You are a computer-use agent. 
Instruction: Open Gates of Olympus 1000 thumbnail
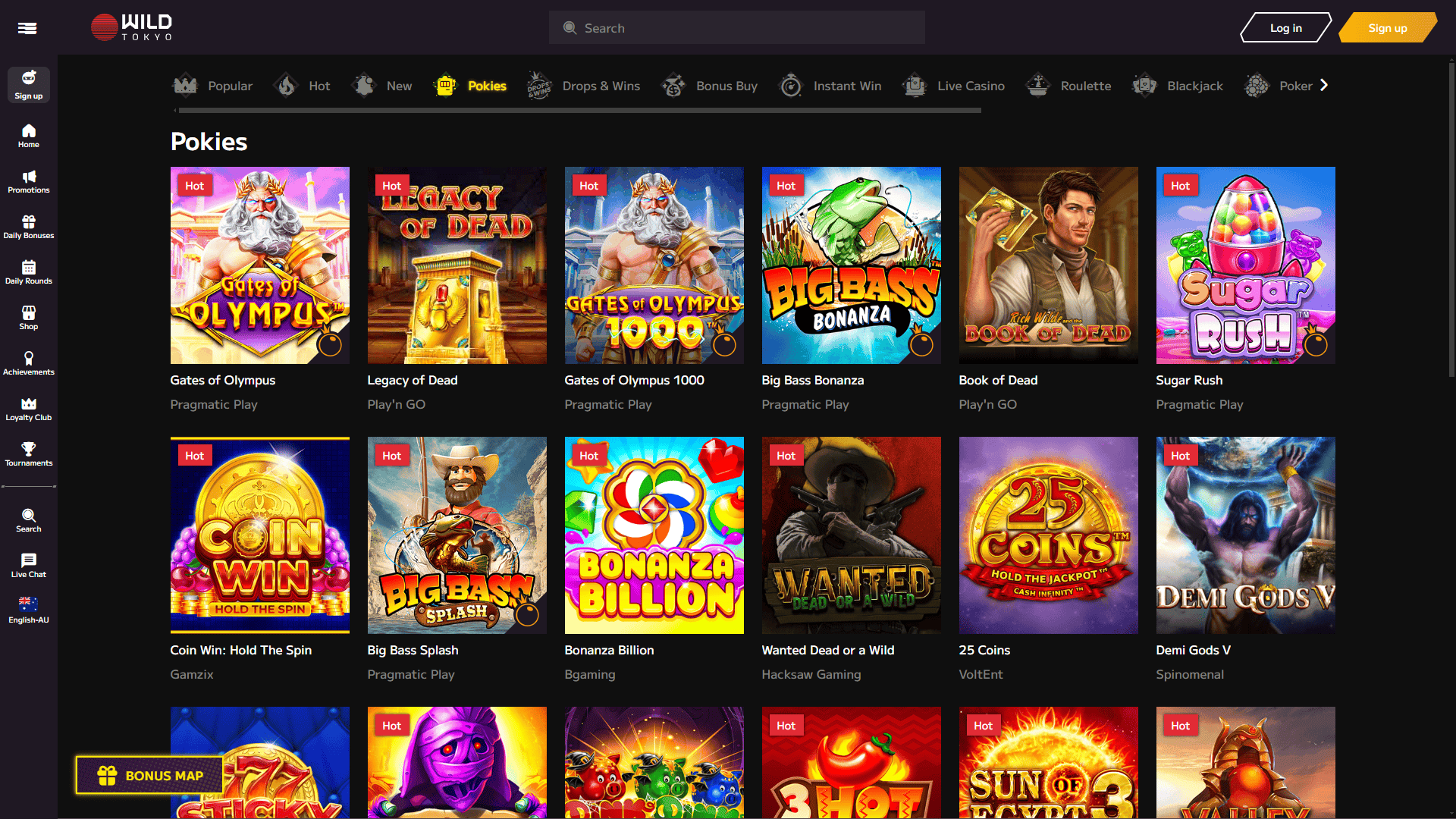click(654, 265)
